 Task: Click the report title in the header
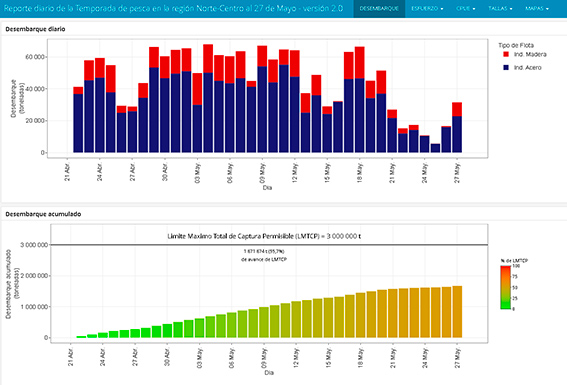coord(173,8)
